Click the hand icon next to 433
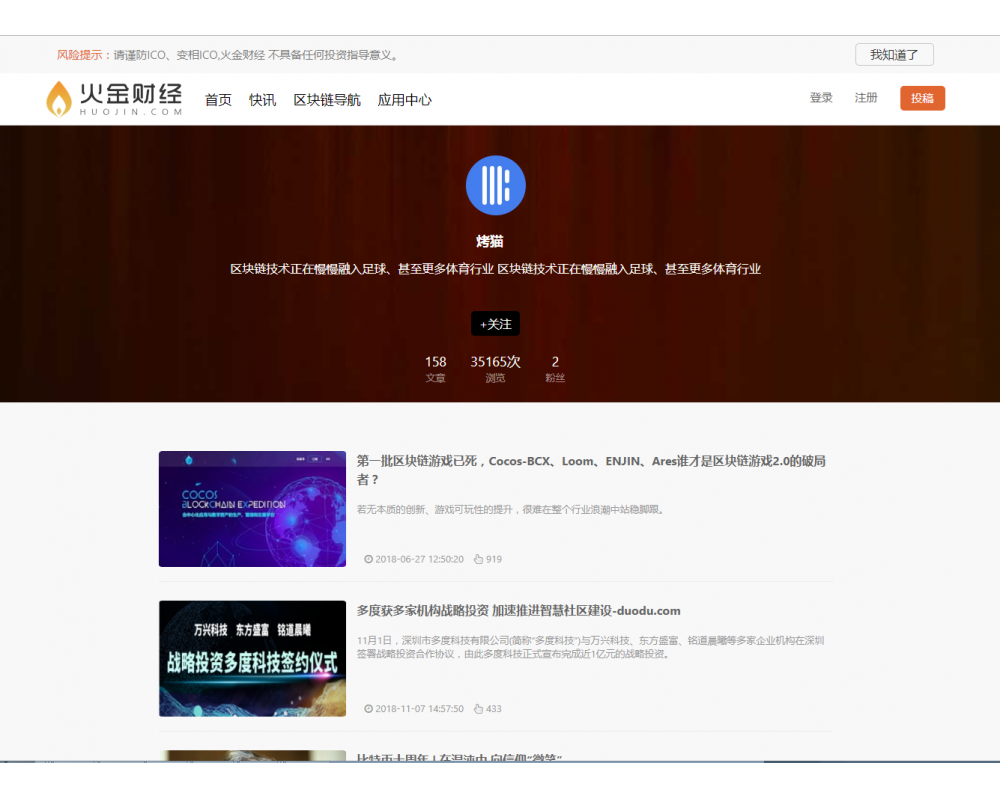 [x=478, y=709]
